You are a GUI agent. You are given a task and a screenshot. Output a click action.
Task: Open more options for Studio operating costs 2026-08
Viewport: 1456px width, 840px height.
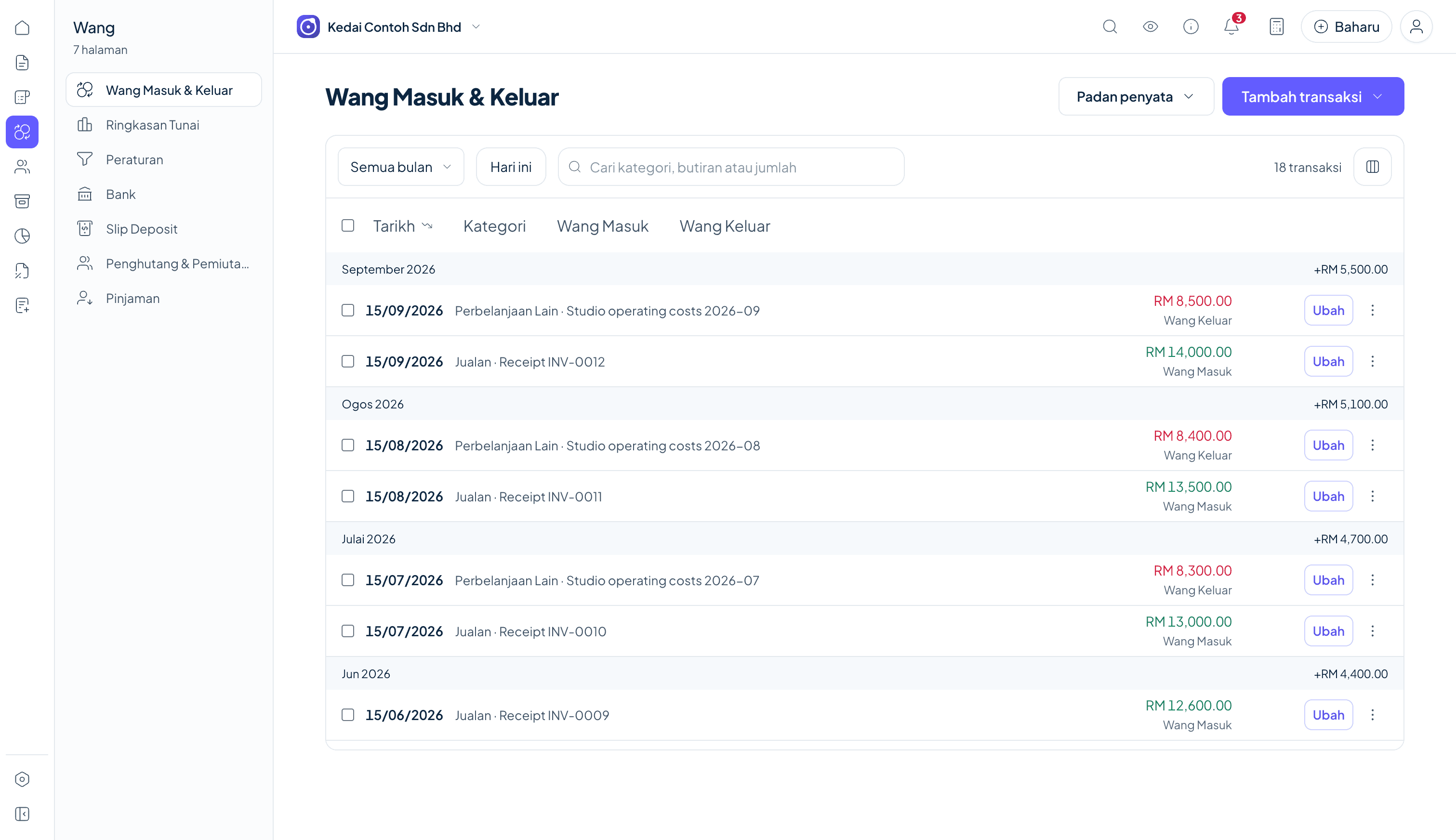coord(1372,445)
